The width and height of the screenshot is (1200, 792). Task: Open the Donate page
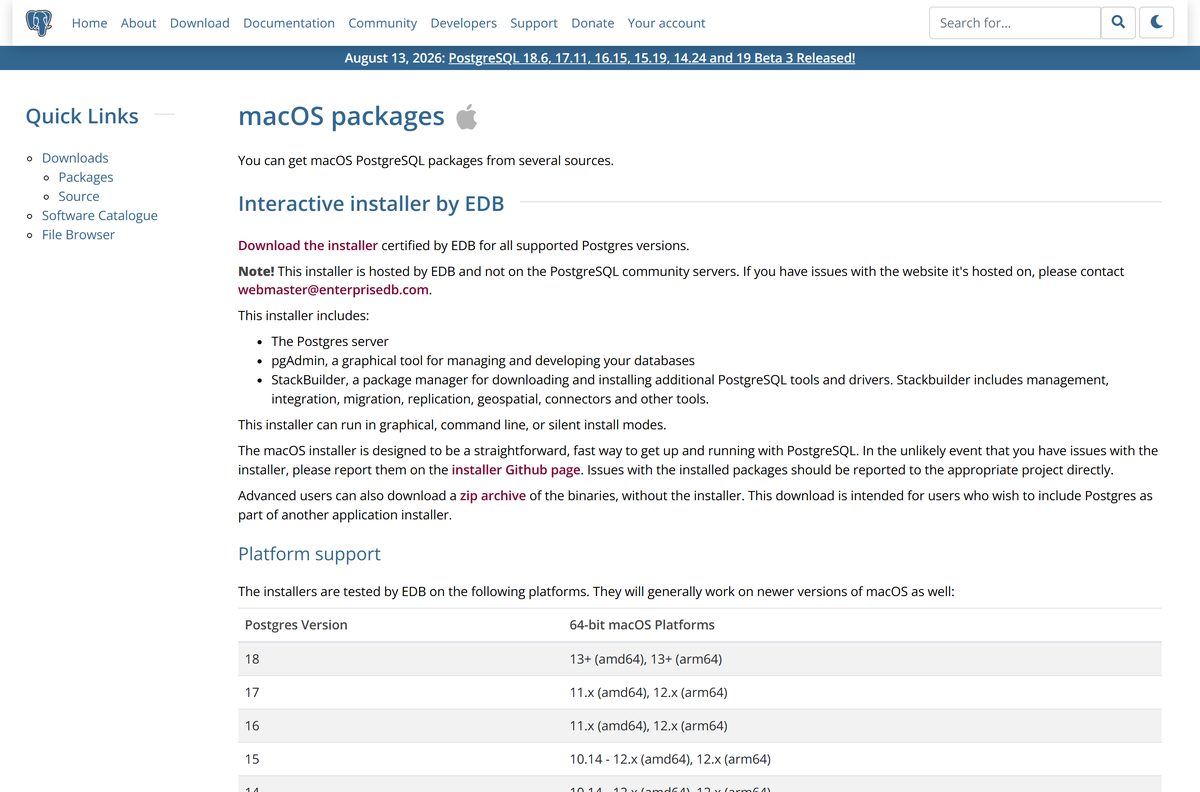pyautogui.click(x=593, y=23)
